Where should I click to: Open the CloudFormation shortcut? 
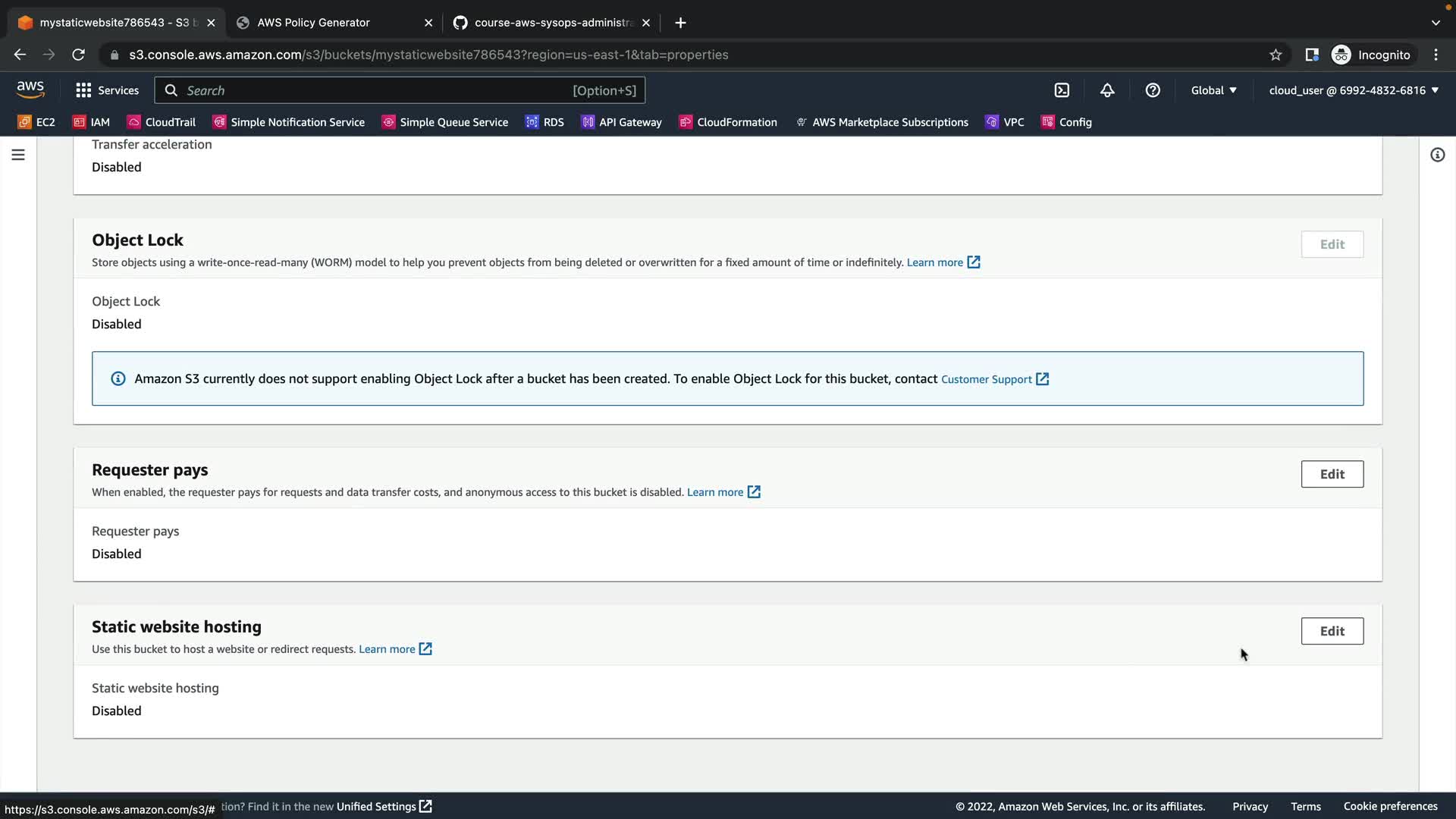(728, 122)
